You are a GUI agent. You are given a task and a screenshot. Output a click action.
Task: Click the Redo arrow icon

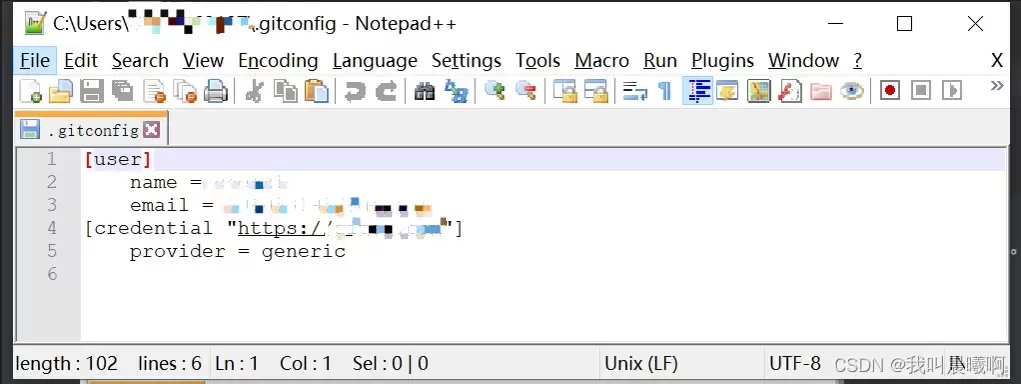pyautogui.click(x=386, y=91)
